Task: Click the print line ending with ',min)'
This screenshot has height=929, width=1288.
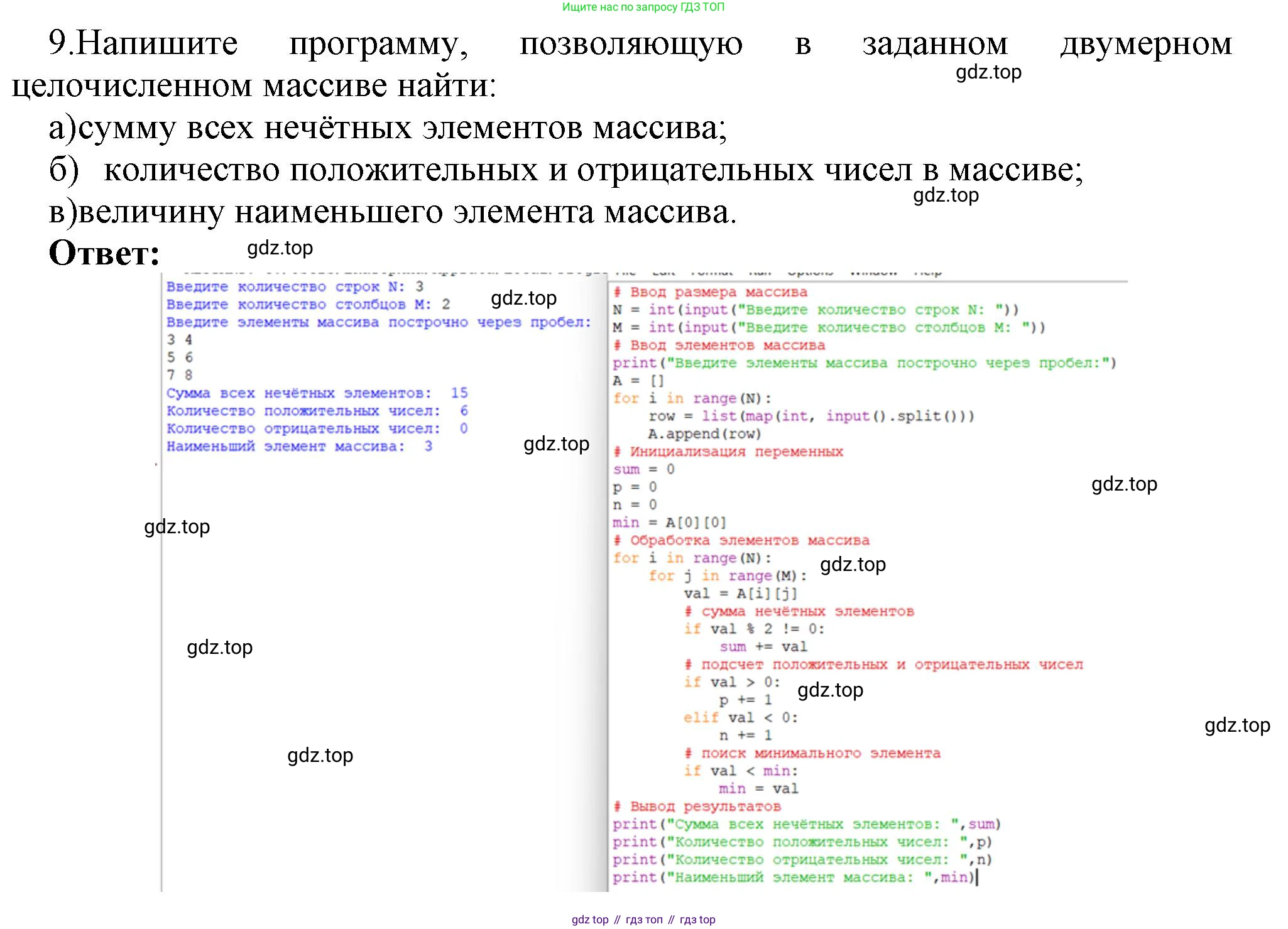Action: click(794, 877)
